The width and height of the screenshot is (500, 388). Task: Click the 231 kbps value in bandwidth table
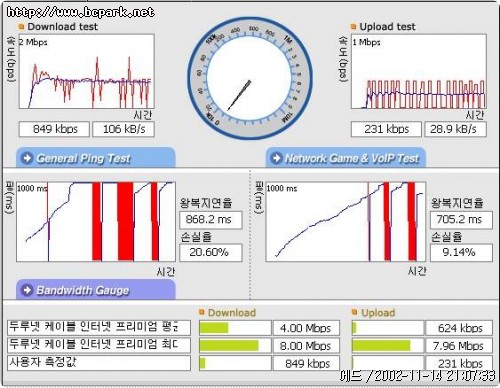(x=459, y=363)
